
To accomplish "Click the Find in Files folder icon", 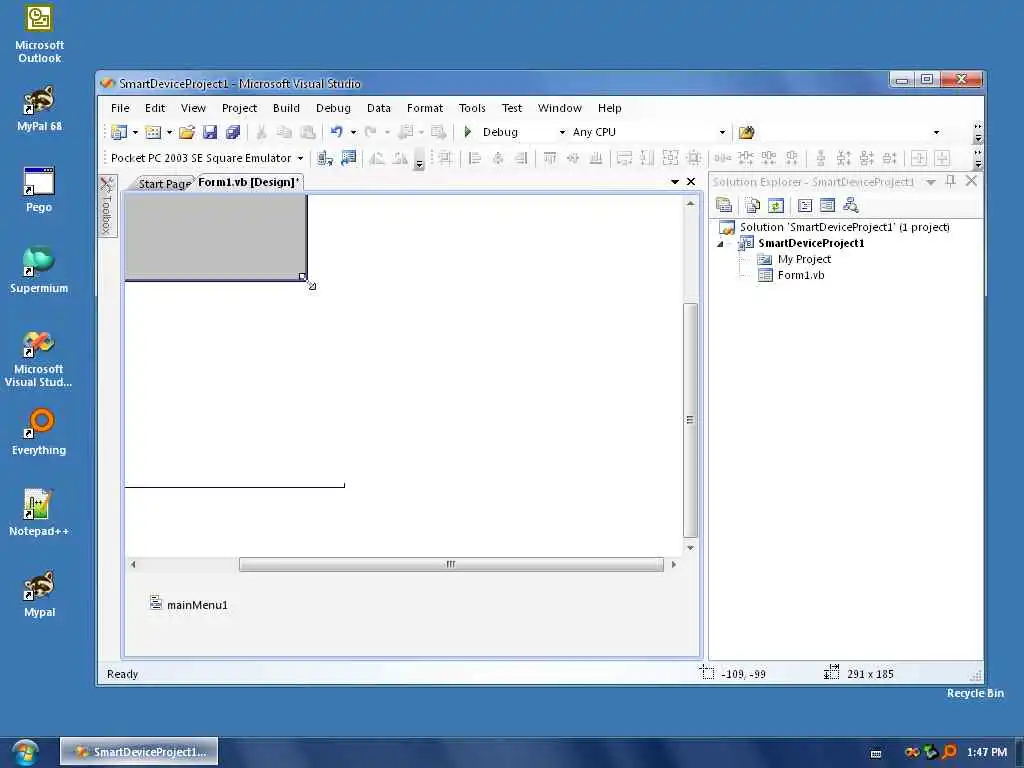I will coord(746,133).
